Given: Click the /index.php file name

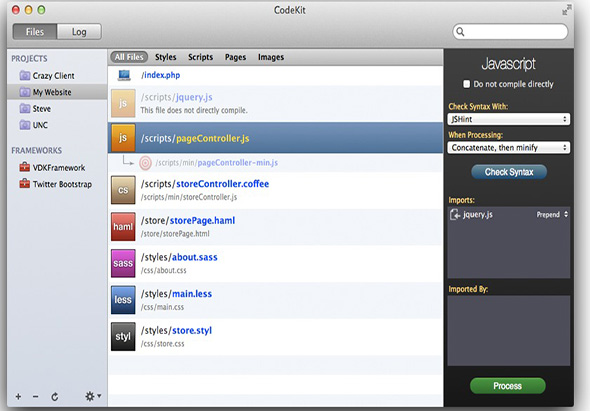Looking at the screenshot, I should tap(161, 75).
